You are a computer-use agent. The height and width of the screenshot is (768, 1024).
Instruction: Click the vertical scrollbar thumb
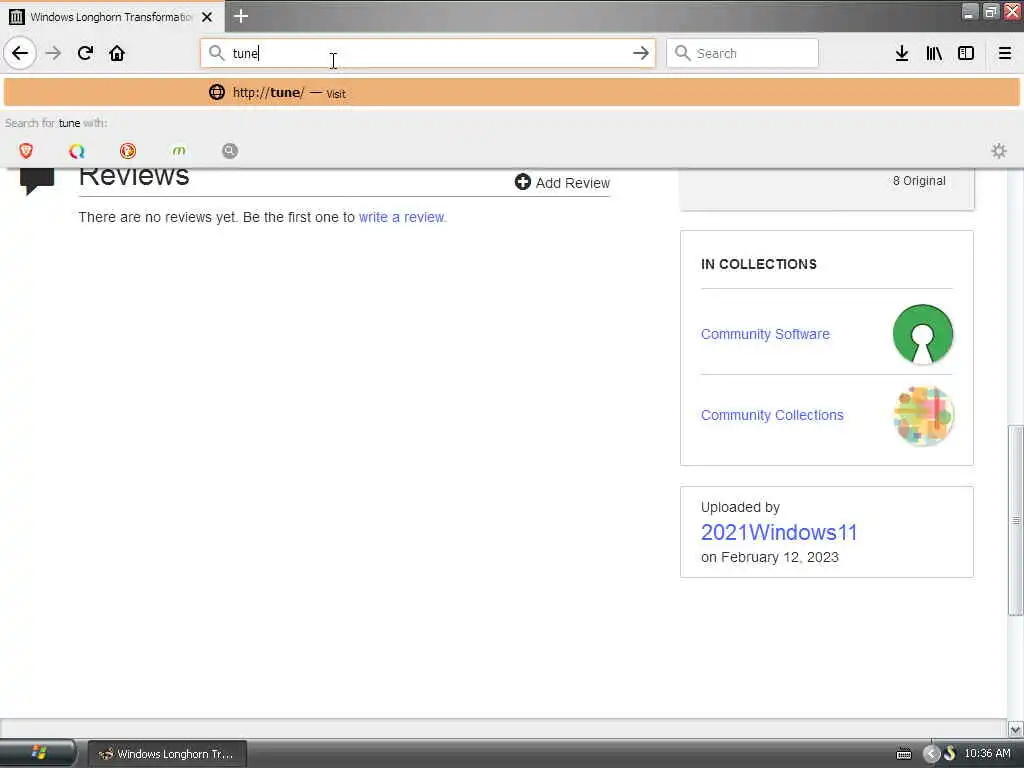click(1015, 520)
